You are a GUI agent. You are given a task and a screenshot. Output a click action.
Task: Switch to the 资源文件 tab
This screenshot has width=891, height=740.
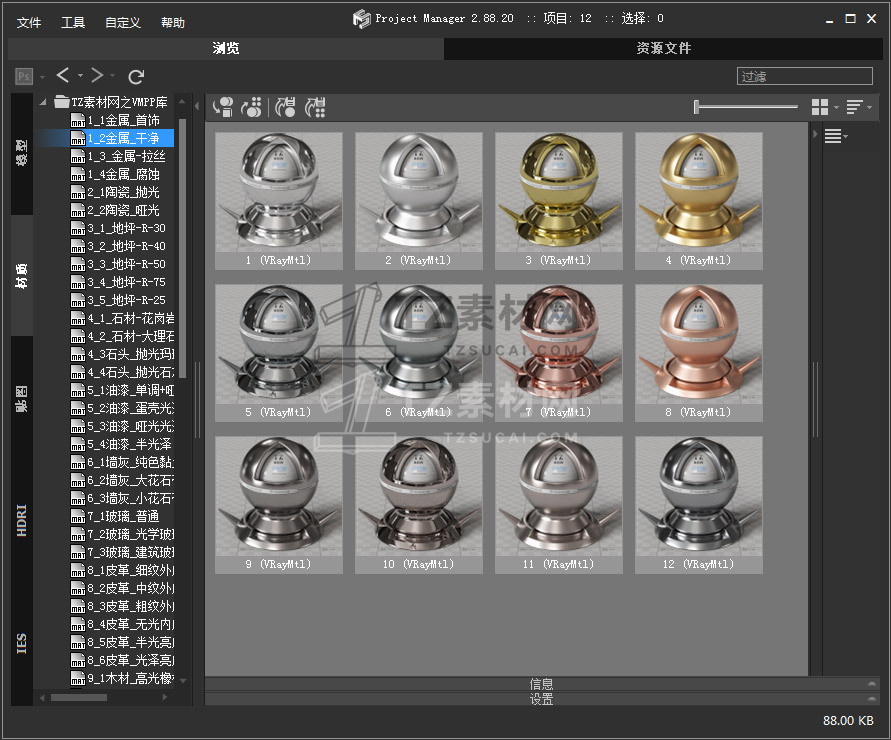click(x=663, y=48)
